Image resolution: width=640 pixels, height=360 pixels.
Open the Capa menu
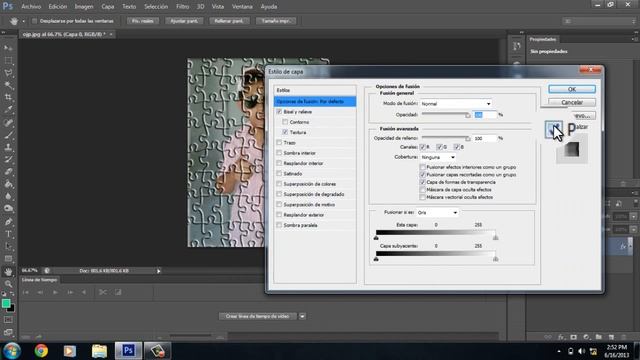(108, 7)
